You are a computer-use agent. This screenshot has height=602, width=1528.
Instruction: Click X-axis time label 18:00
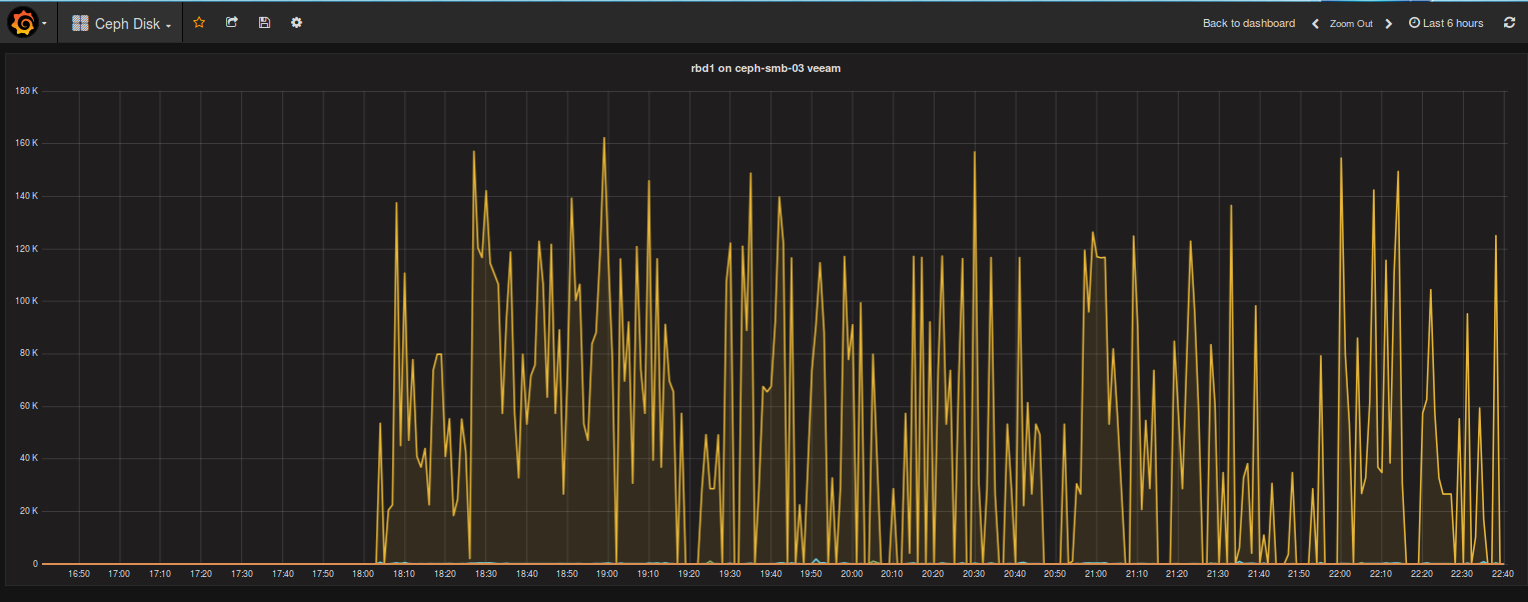[364, 574]
